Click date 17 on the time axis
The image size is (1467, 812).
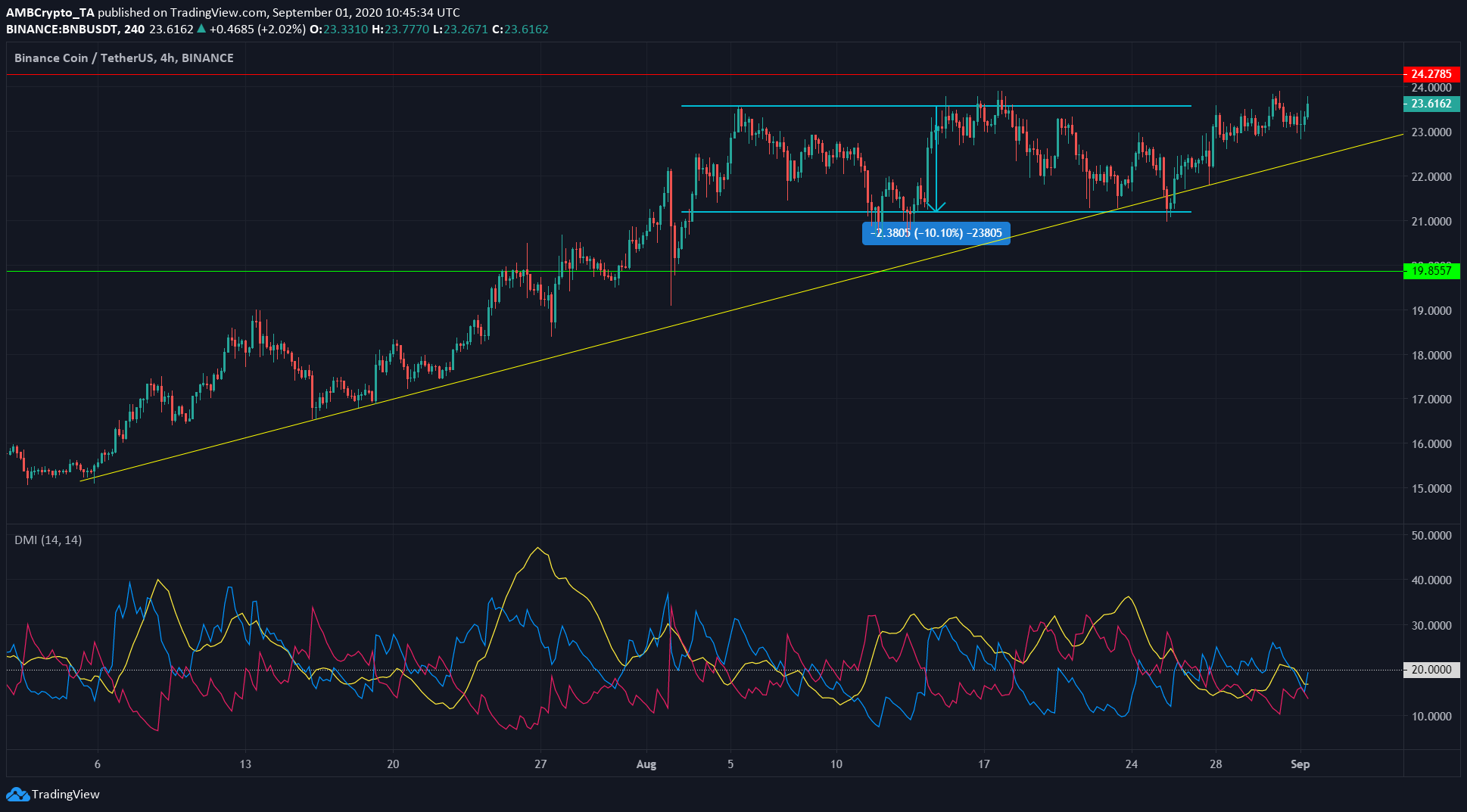983,764
